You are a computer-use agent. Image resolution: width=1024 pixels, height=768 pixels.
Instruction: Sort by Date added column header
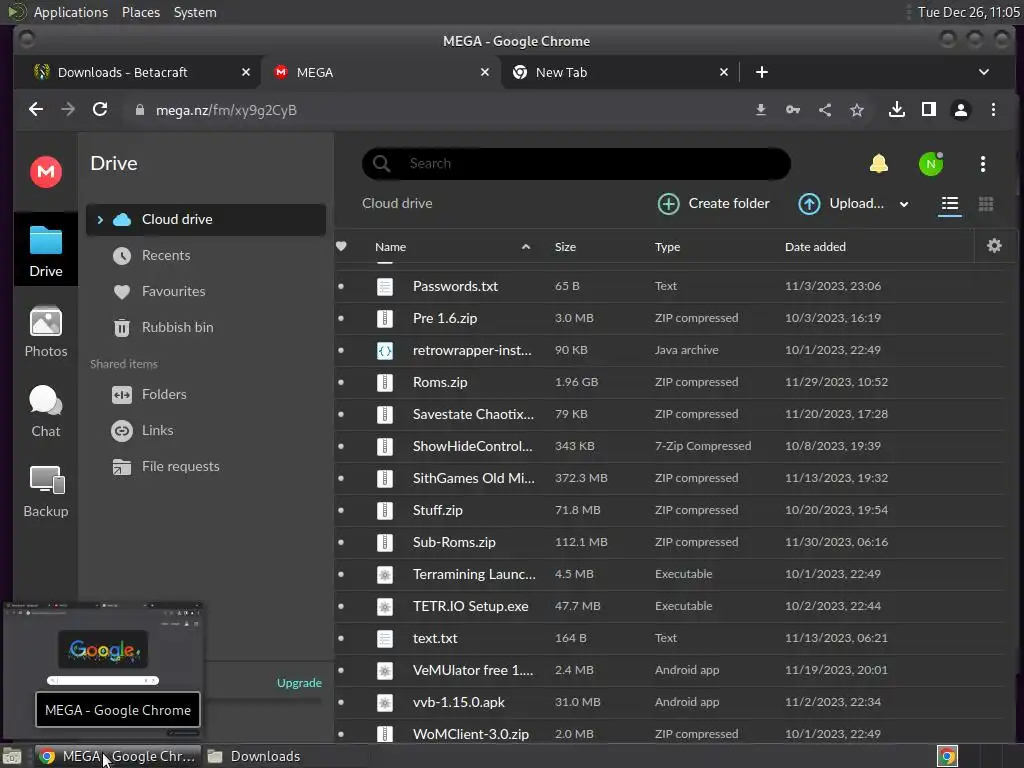point(815,247)
